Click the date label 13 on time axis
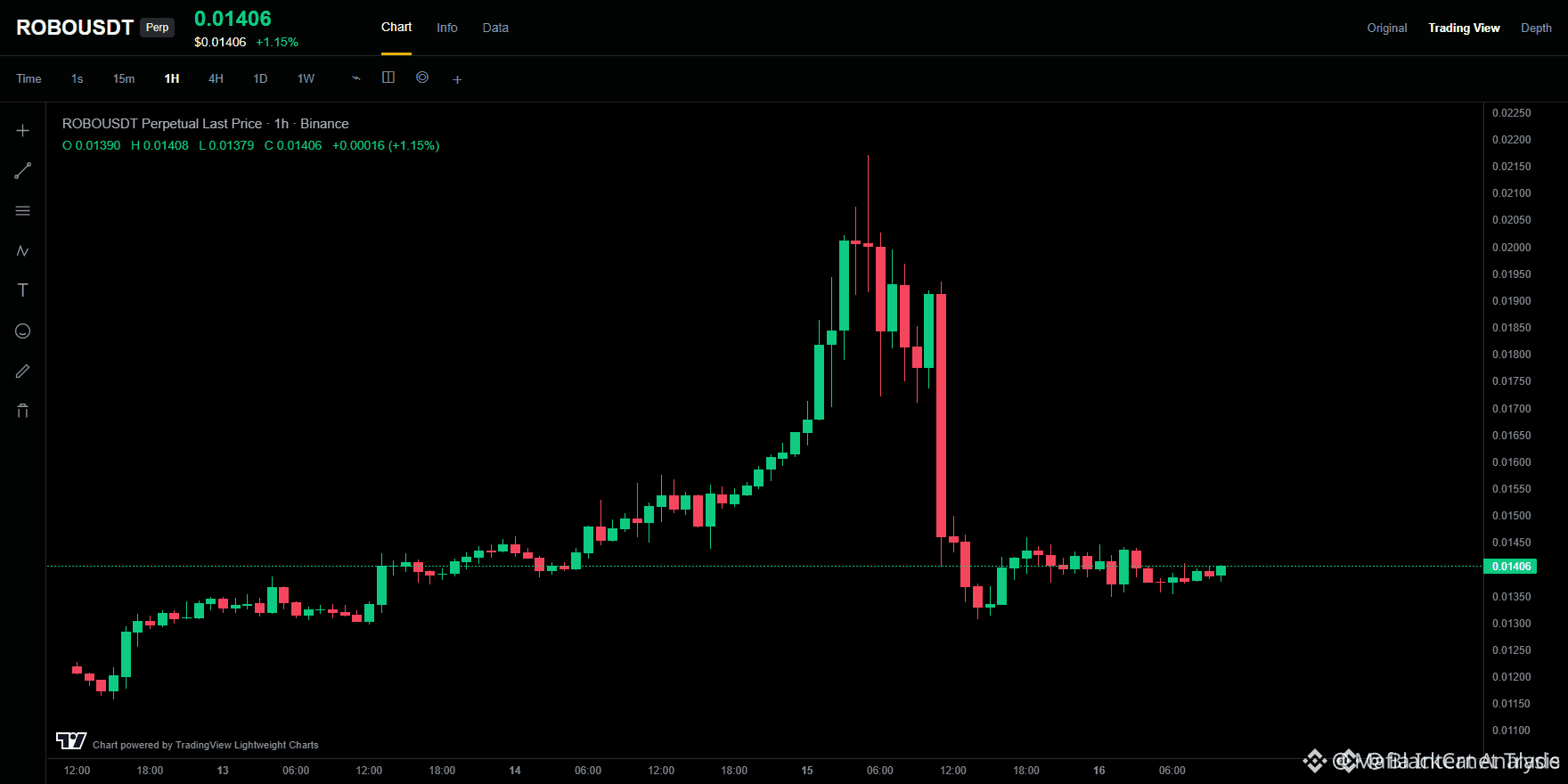Image resolution: width=1568 pixels, height=784 pixels. [223, 771]
